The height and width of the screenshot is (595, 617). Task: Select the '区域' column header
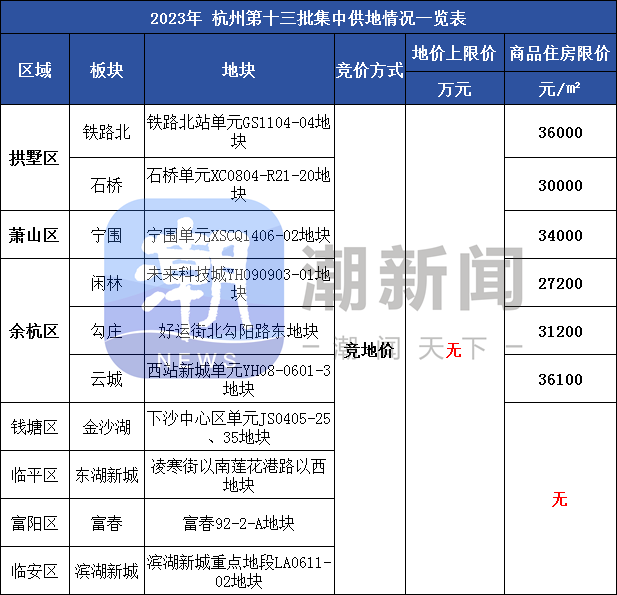pos(35,70)
